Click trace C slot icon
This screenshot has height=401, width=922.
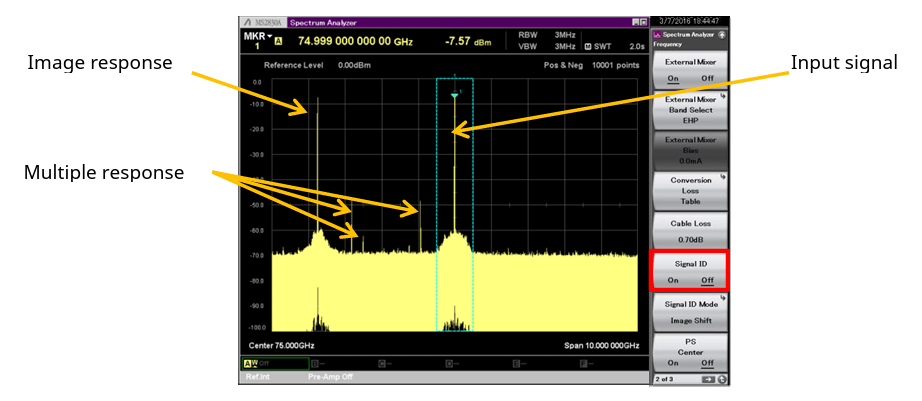point(381,363)
